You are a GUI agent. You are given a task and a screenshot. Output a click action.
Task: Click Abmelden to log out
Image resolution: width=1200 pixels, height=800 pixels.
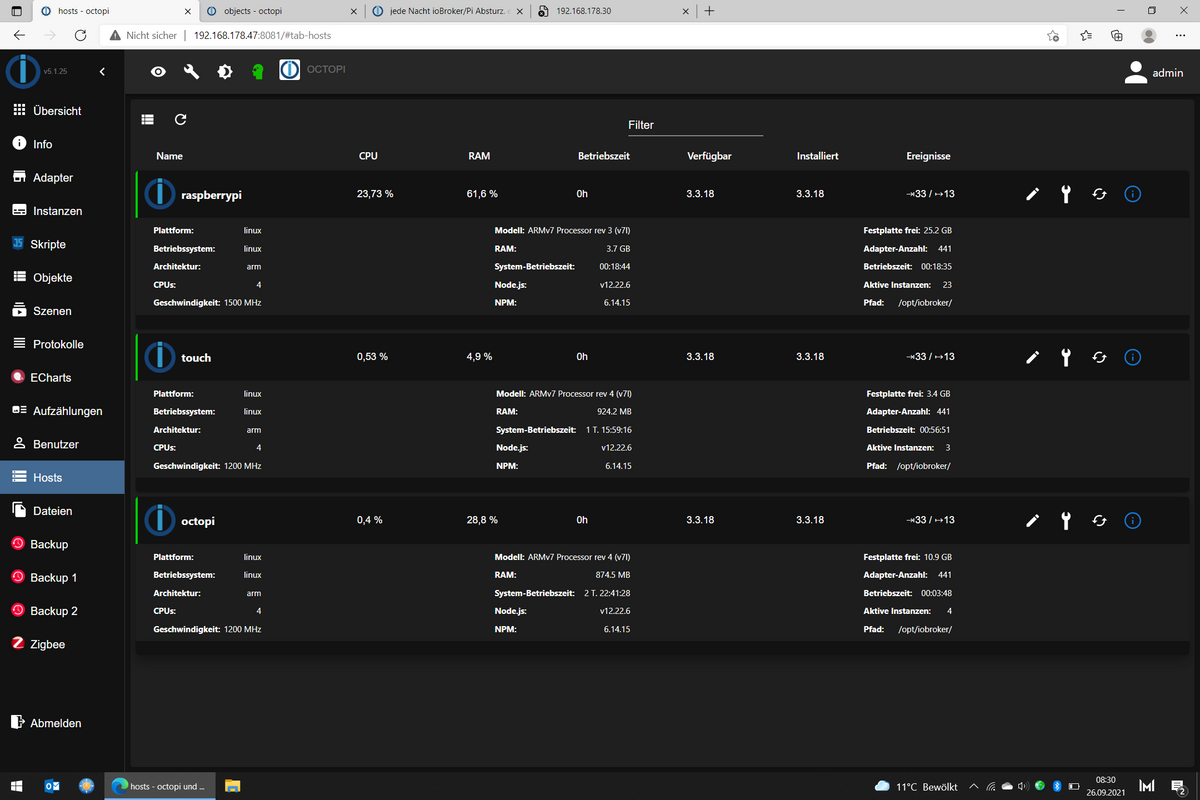(x=62, y=722)
